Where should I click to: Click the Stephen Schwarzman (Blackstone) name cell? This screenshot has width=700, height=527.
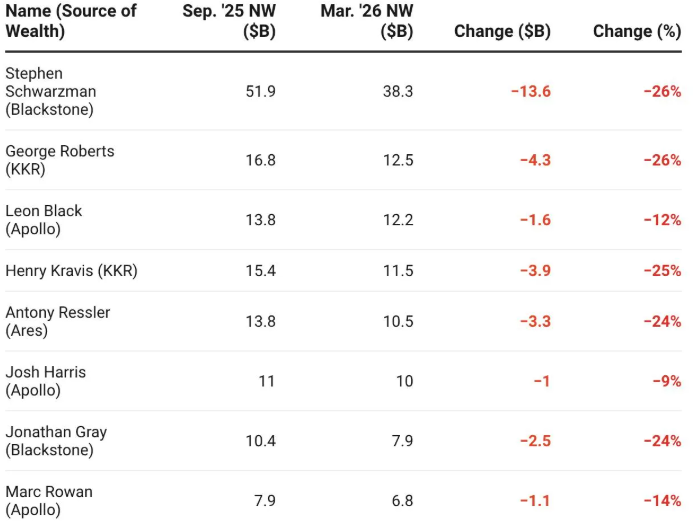[51, 91]
